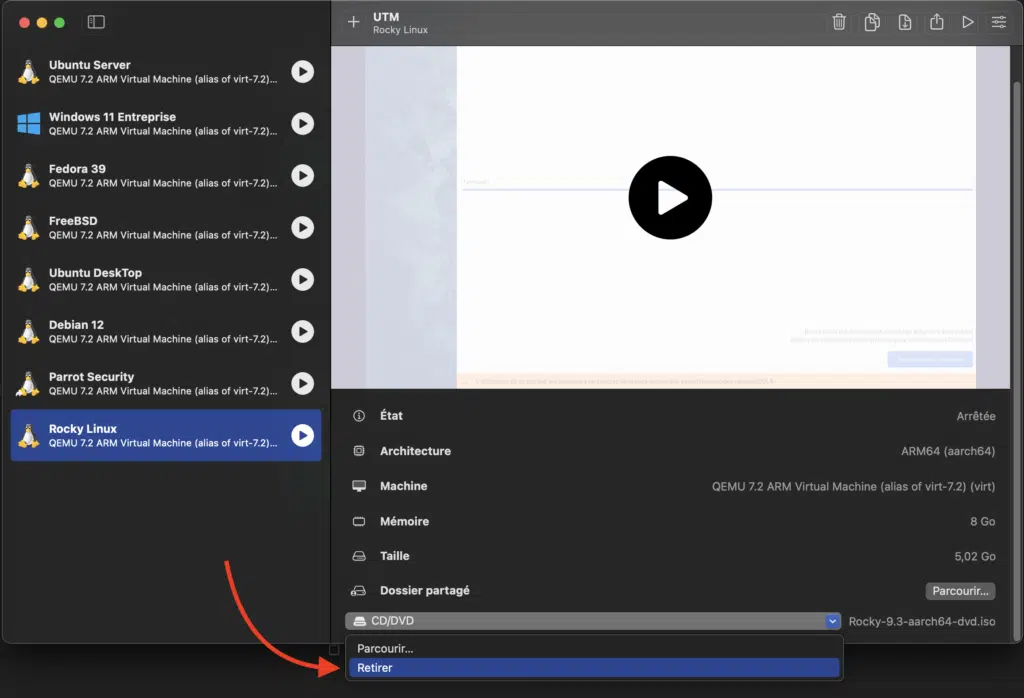Select FreeBSD in the VM list
The image size is (1024, 698).
(x=166, y=227)
